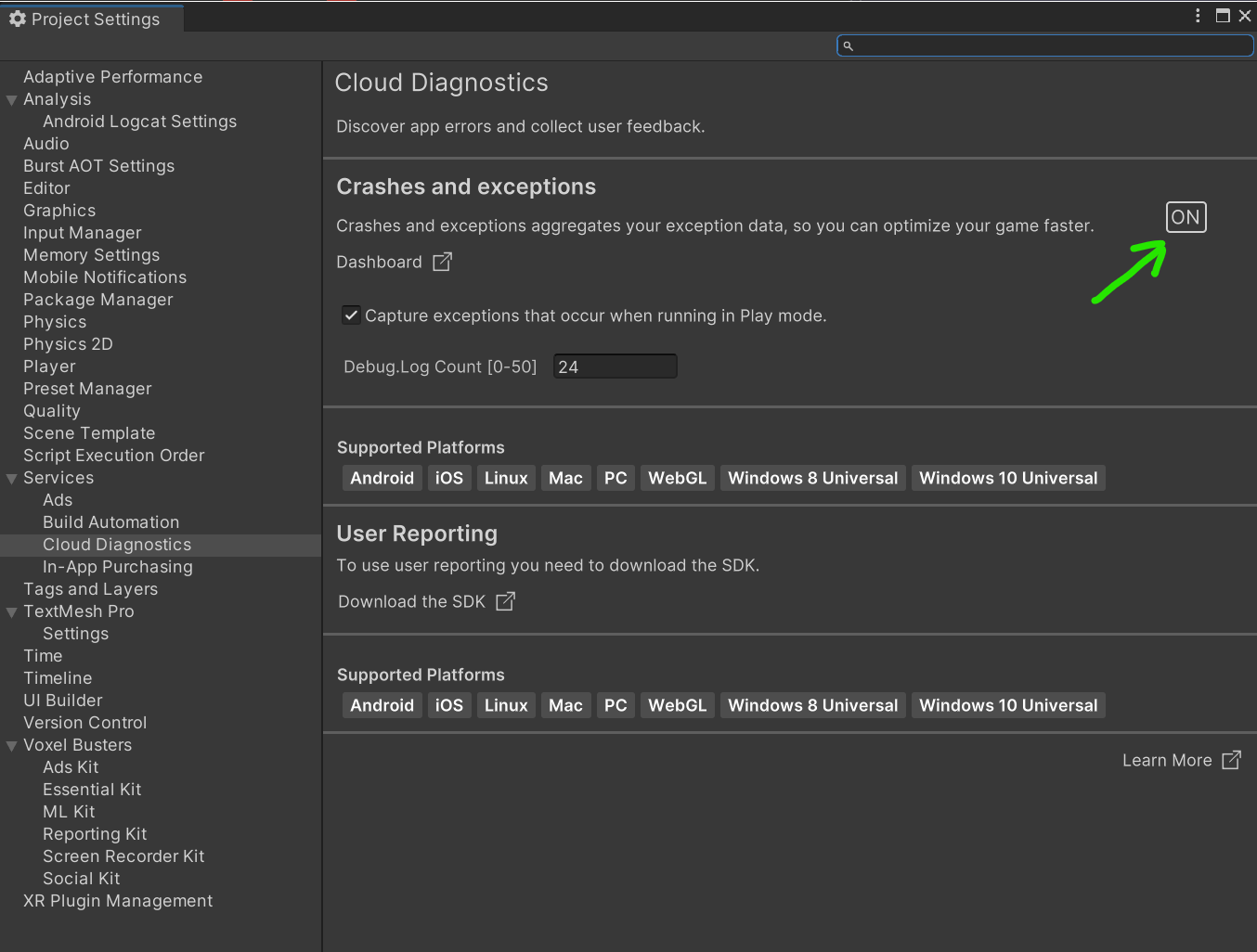Open In-App Purchasing settings
Viewport: 1257px width, 952px height.
coord(118,567)
